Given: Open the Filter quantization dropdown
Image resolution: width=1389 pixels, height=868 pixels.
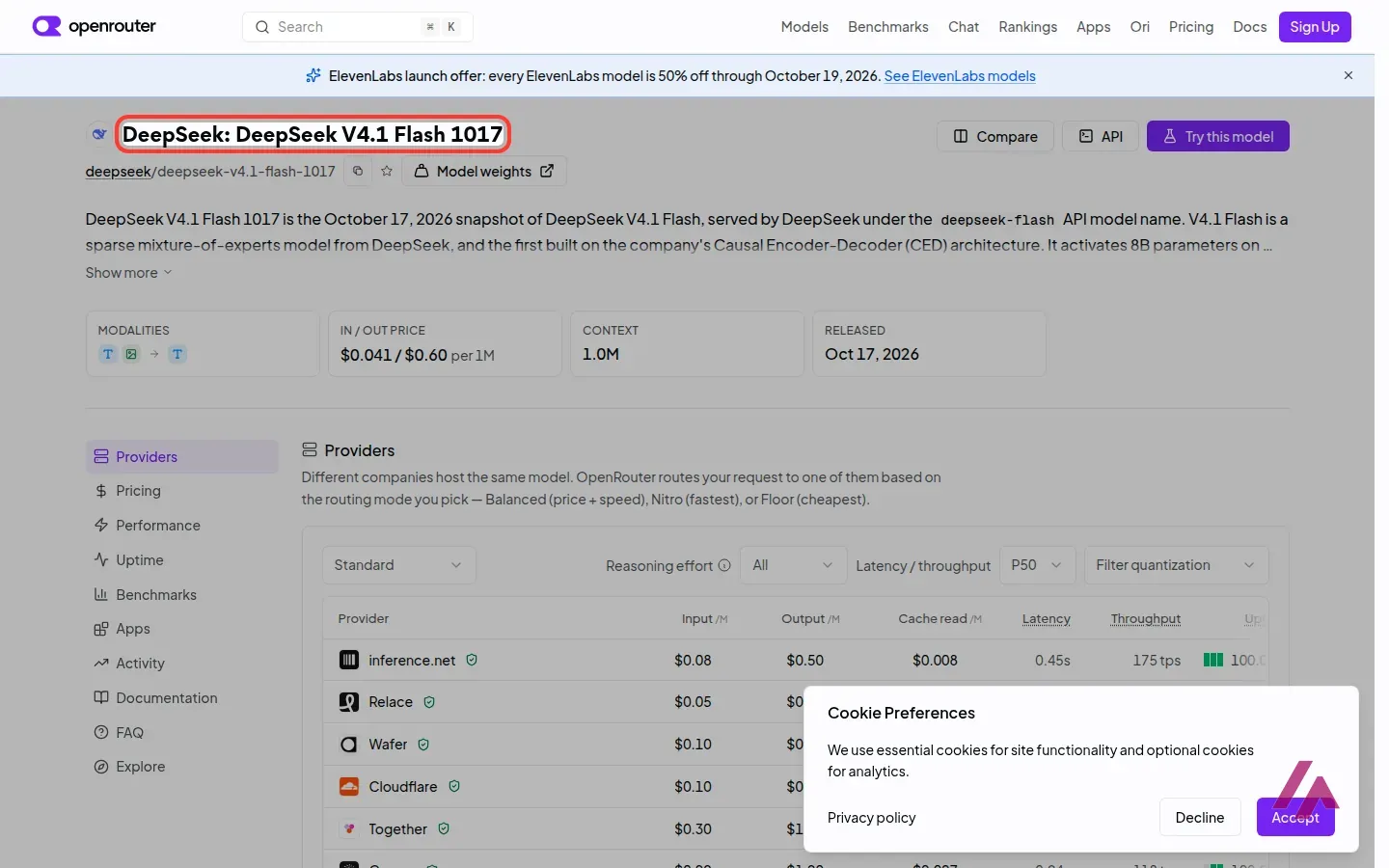Looking at the screenshot, I should coord(1177,565).
